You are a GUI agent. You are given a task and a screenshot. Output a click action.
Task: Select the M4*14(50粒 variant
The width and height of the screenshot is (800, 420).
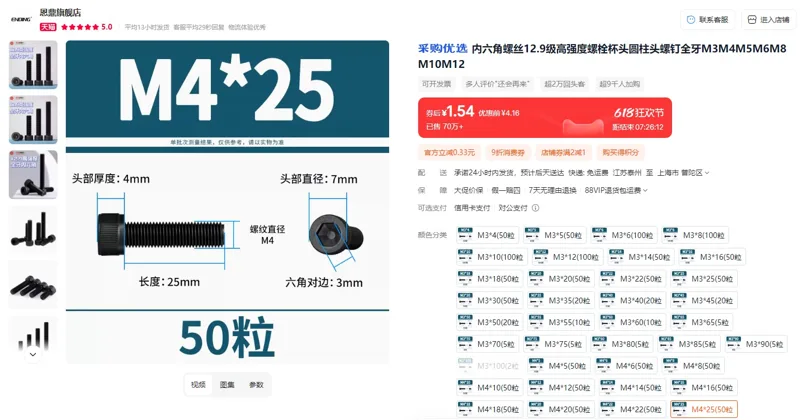tap(633, 387)
